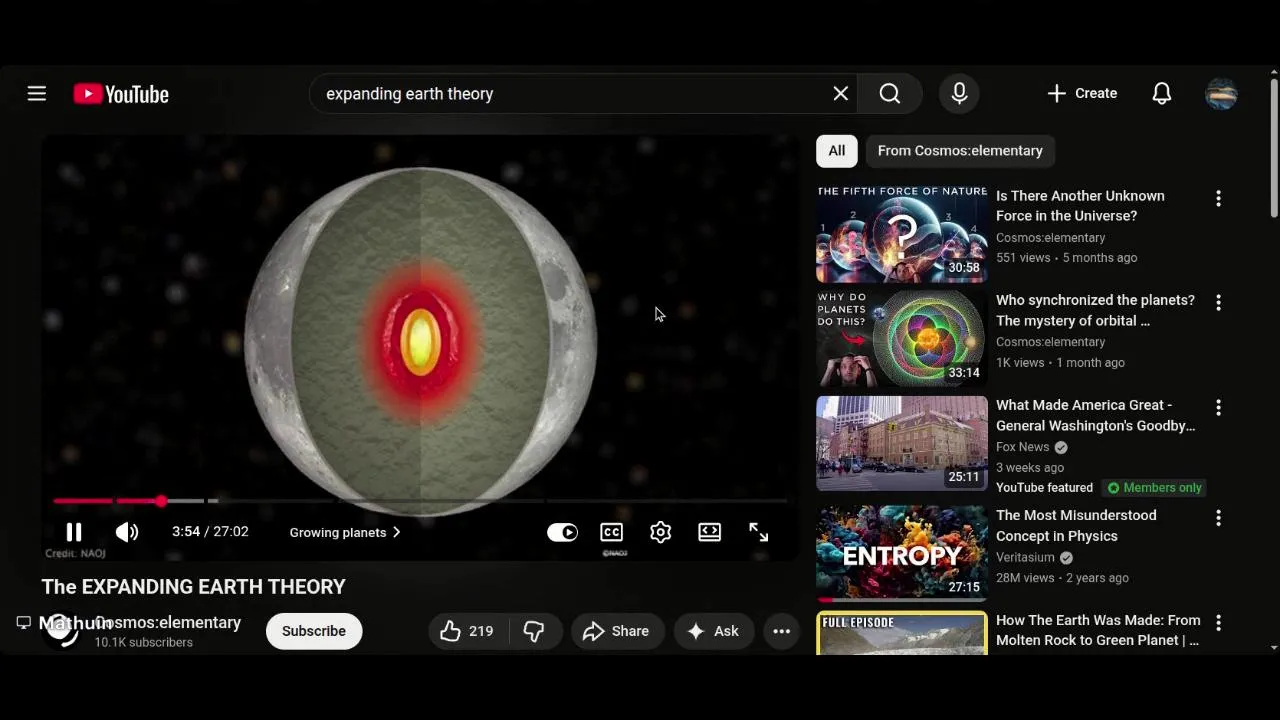Click the Veritasium channel name
This screenshot has height=720, width=1280.
point(1025,557)
